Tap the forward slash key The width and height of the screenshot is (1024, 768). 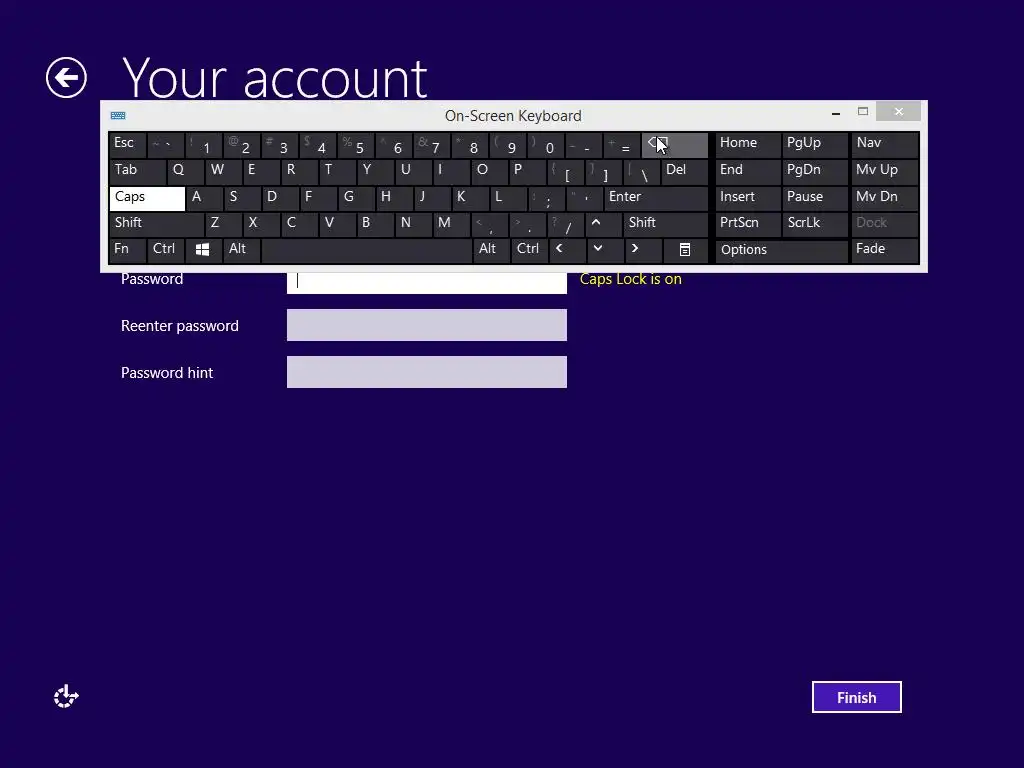[566, 224]
